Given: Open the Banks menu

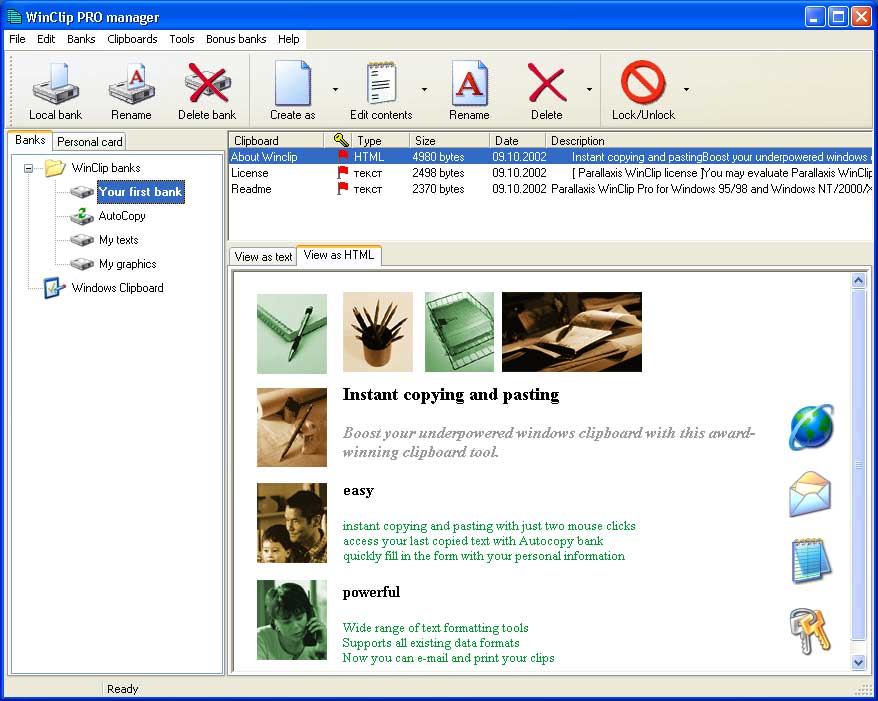Looking at the screenshot, I should pyautogui.click(x=81, y=39).
